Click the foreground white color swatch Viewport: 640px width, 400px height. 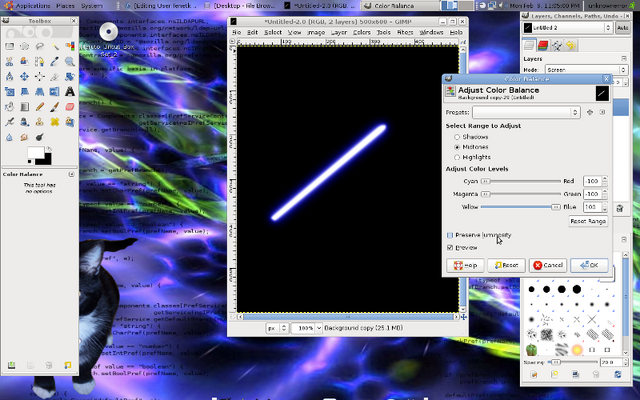pyautogui.click(x=36, y=152)
